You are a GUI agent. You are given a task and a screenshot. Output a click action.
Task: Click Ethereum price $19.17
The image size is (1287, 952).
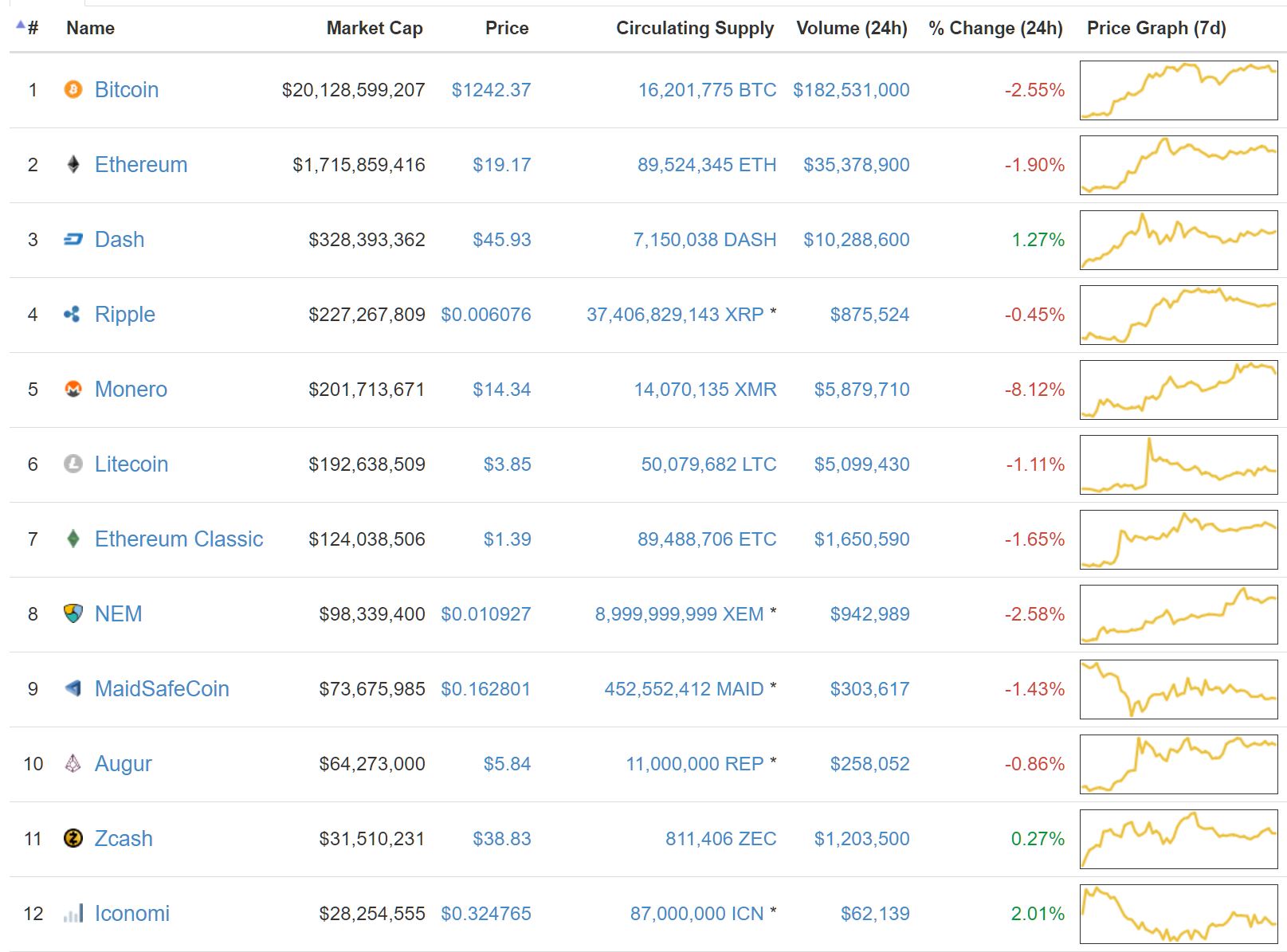click(x=501, y=165)
